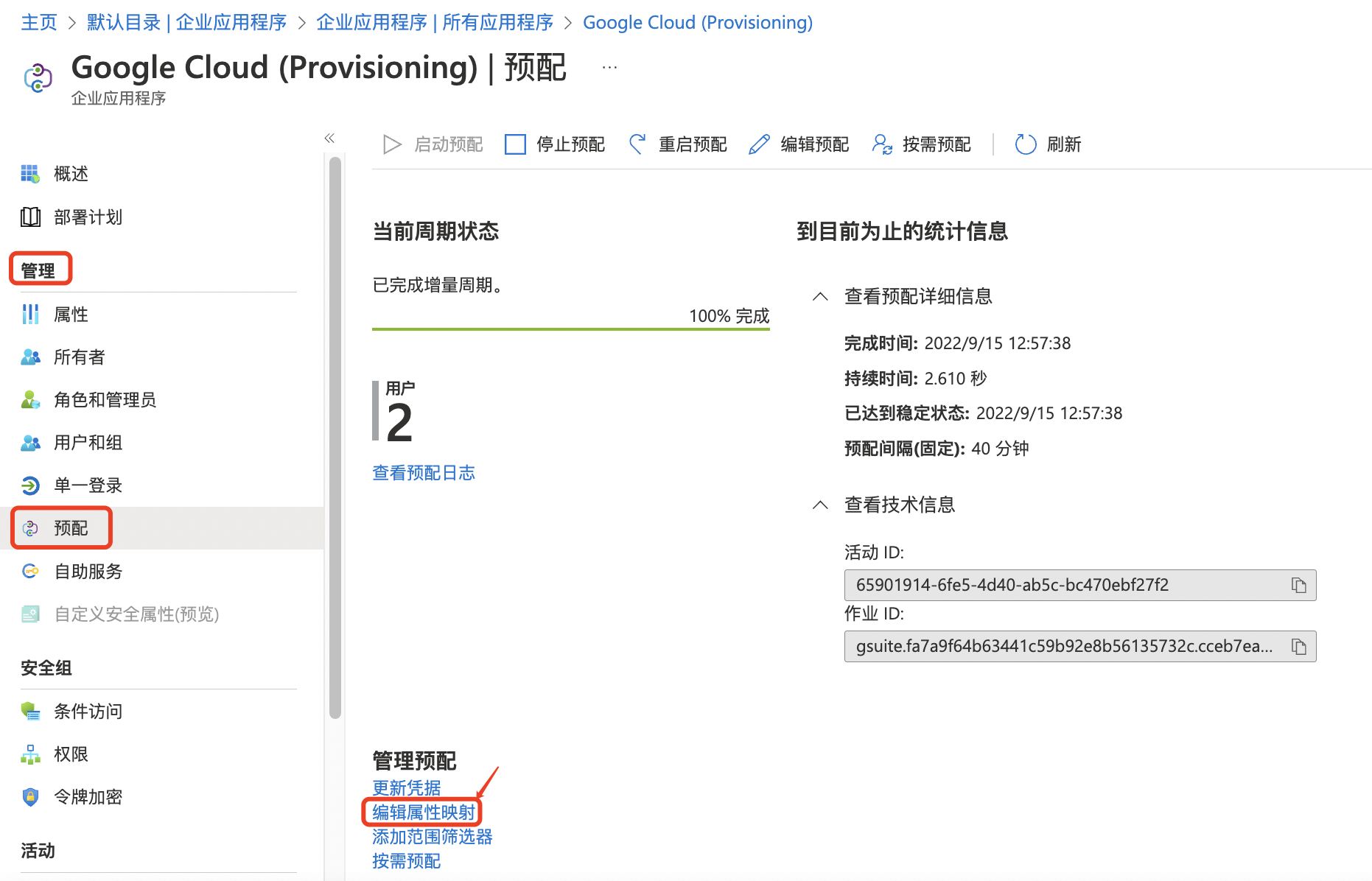Image resolution: width=1372 pixels, height=881 pixels.
Task: Click the bottom 按需预配 link
Action: click(407, 861)
